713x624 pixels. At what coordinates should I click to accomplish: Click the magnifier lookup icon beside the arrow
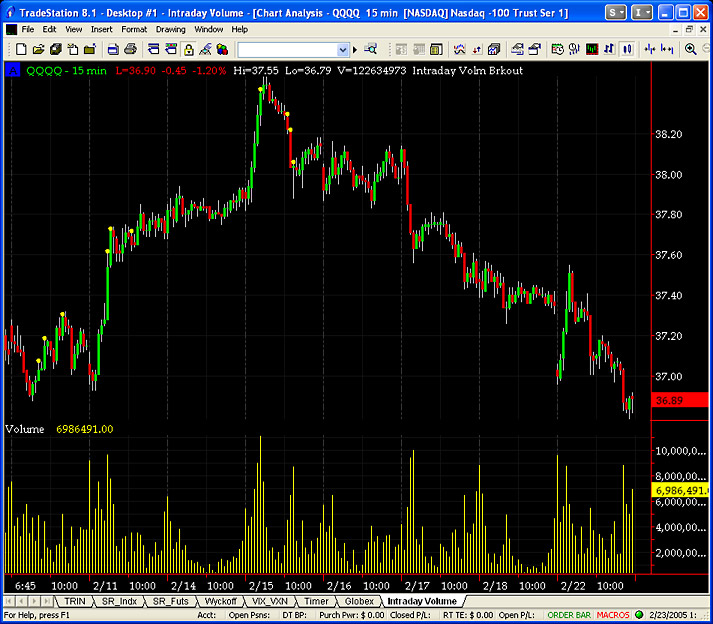coord(371,49)
